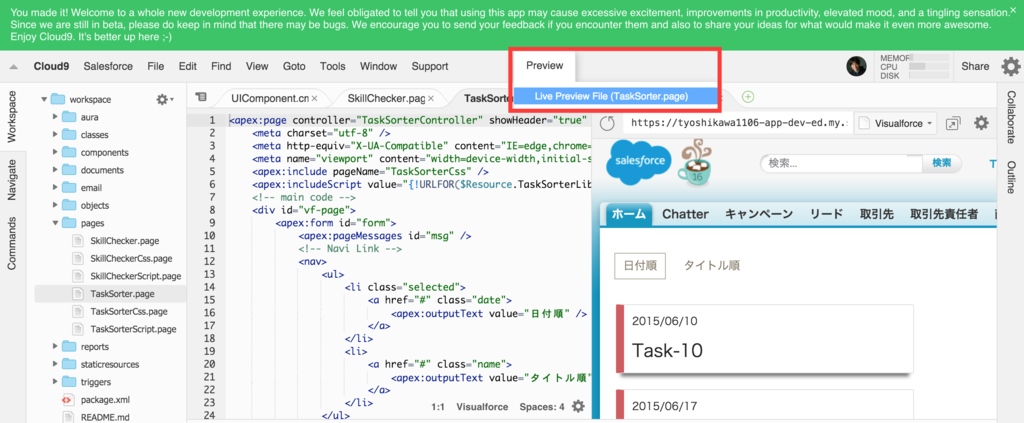Select the タイトル順 sort link

[712, 266]
